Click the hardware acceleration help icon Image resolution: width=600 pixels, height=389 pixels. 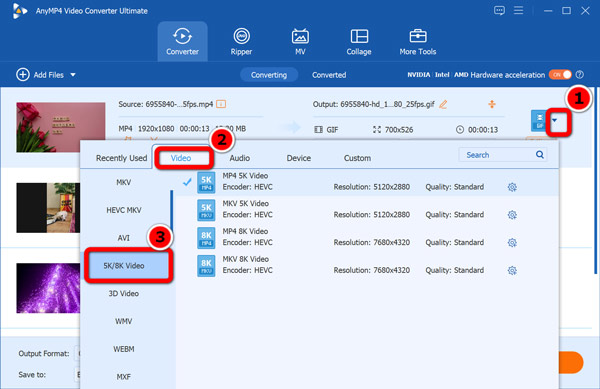[x=580, y=75]
